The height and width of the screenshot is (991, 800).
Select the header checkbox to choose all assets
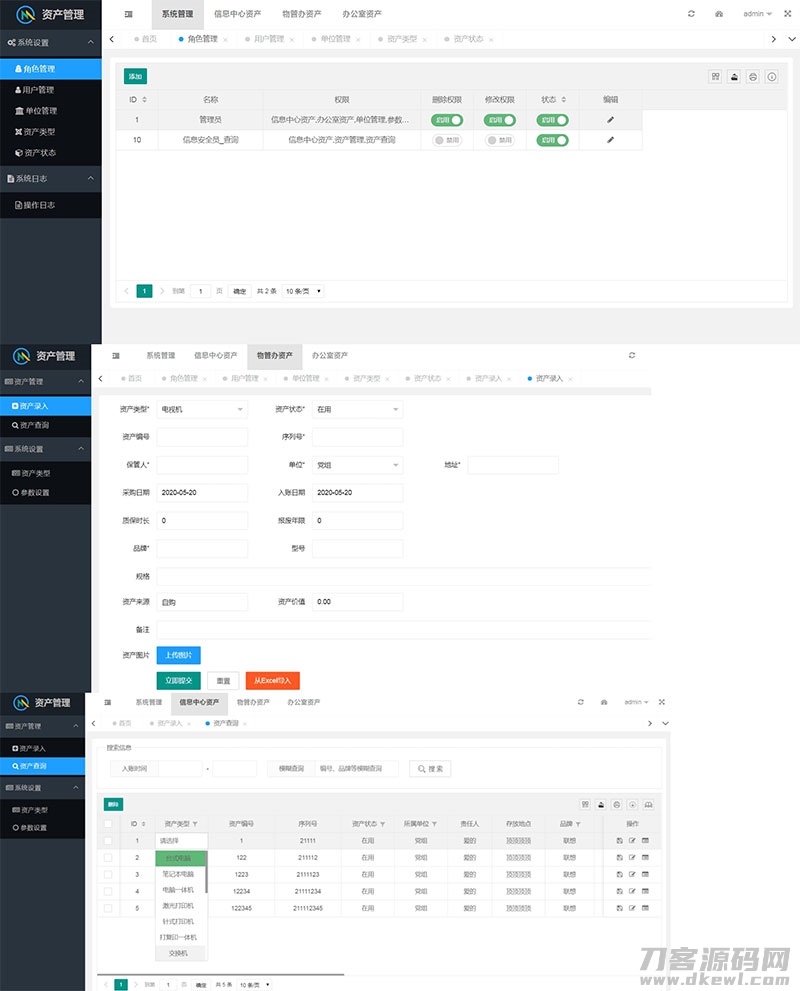pyautogui.click(x=110, y=821)
